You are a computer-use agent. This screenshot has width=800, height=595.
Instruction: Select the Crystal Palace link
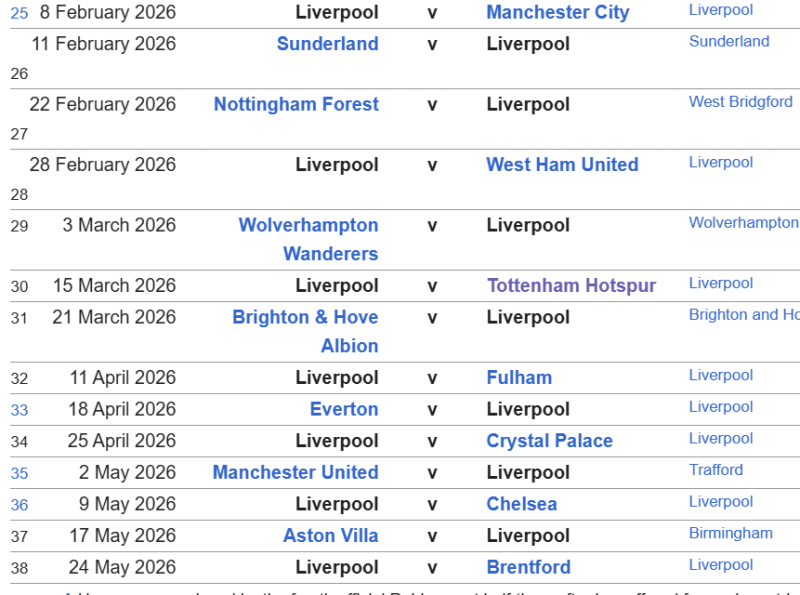pos(549,441)
